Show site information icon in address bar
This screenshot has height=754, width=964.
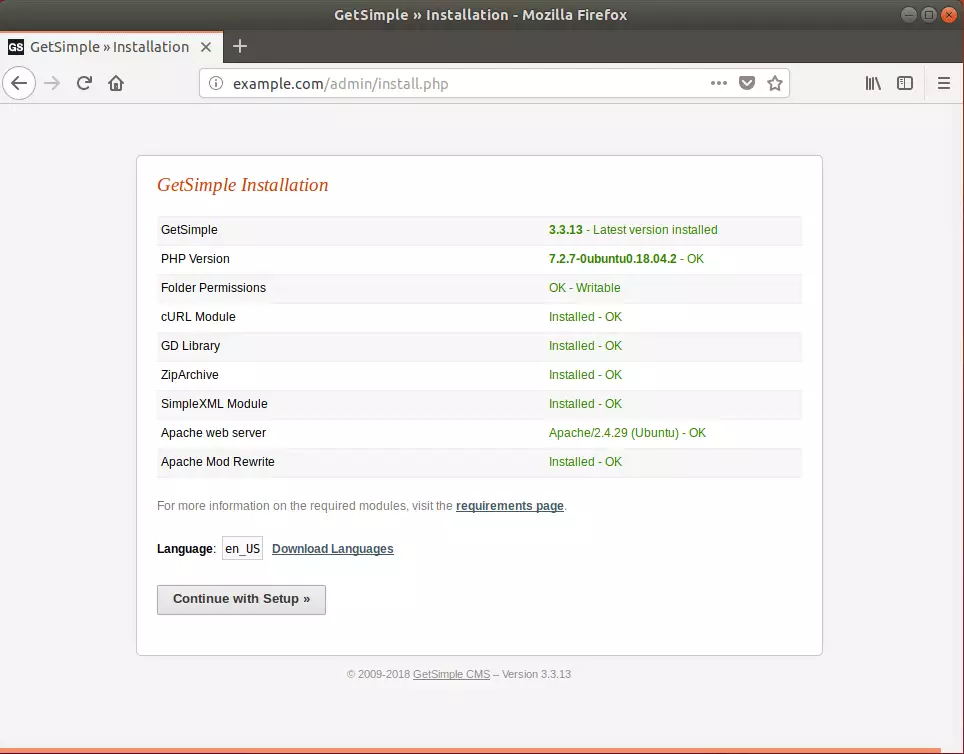coord(216,83)
